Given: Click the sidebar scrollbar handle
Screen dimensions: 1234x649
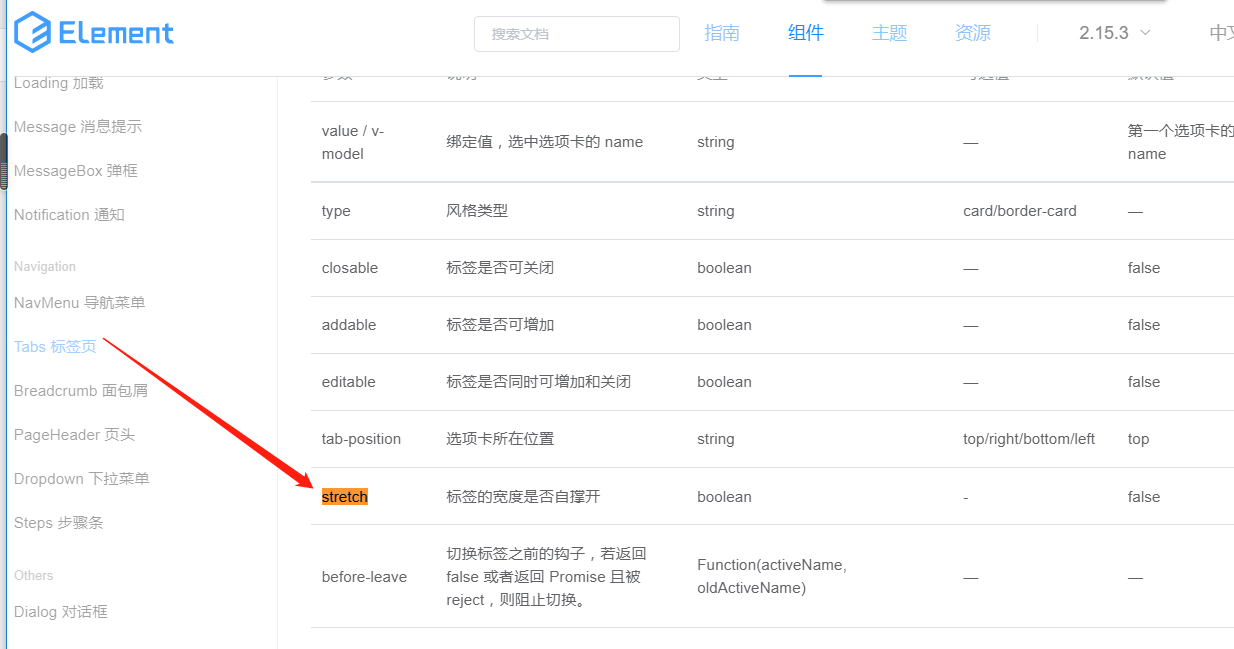Looking at the screenshot, I should (x=4, y=163).
